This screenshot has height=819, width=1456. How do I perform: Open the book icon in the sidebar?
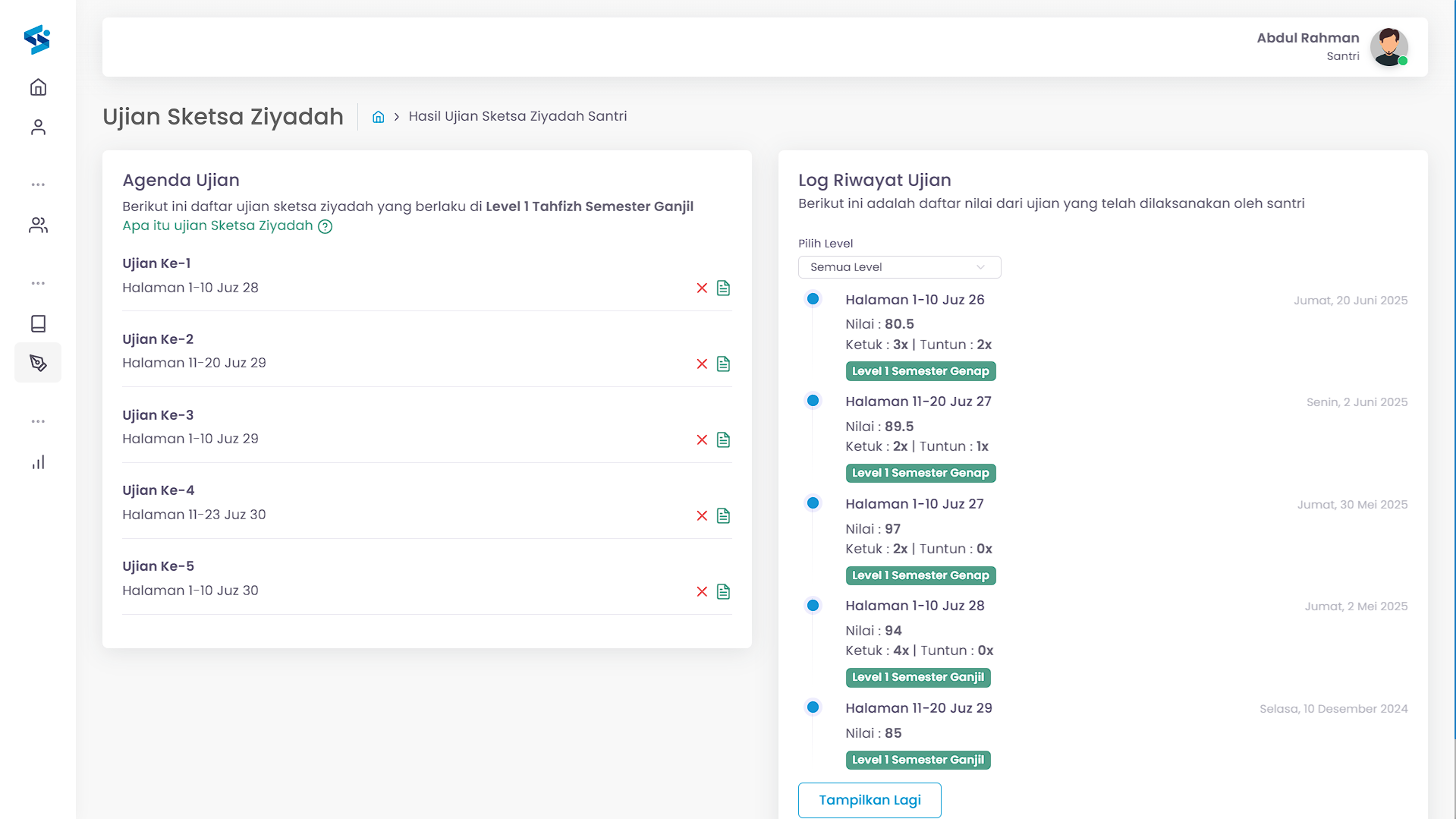pyautogui.click(x=38, y=323)
